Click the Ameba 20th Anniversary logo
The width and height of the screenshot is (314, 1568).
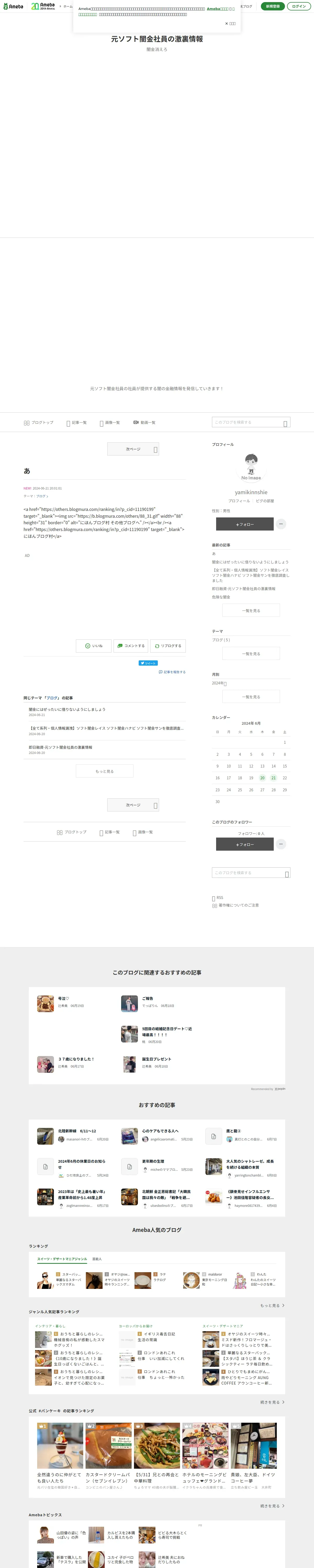pos(43,6)
